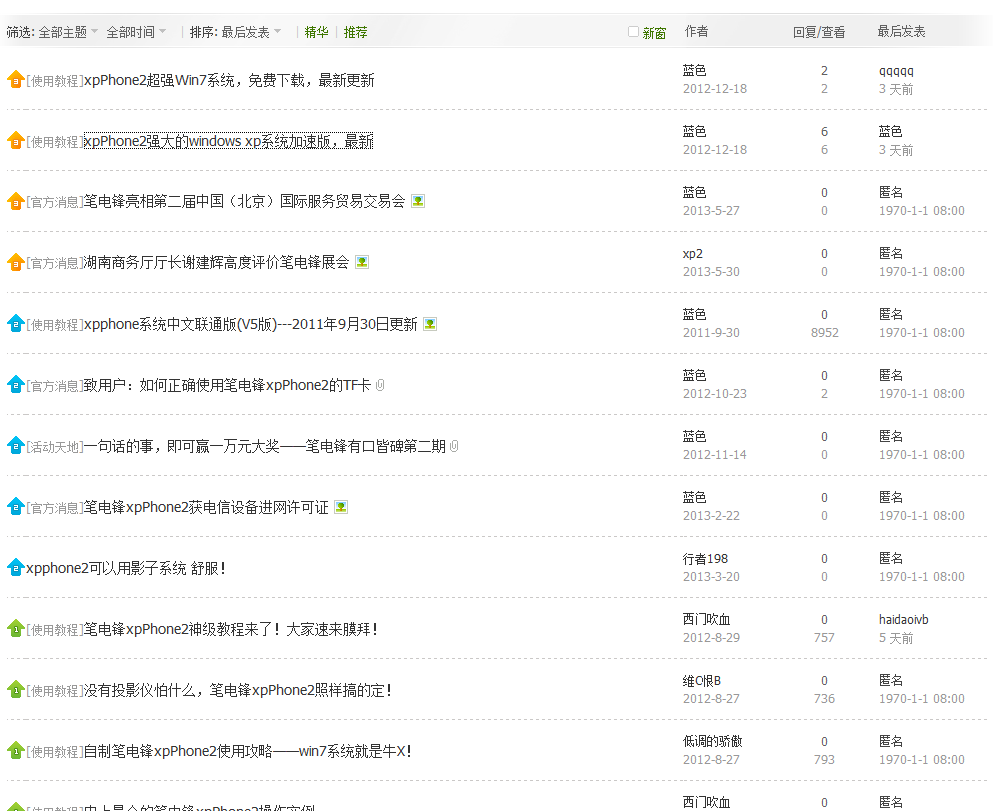Open the 全部时间 time filter dropdown
993x811 pixels.
click(136, 32)
